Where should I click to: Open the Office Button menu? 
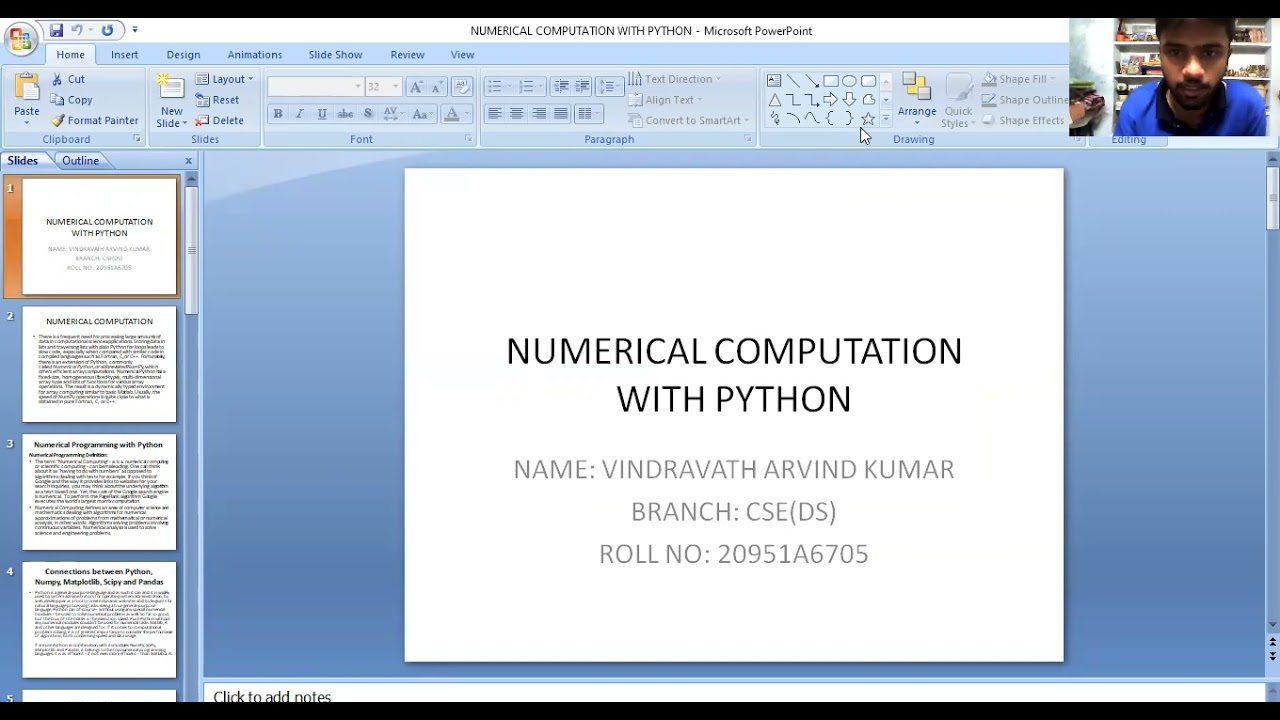[x=20, y=39]
